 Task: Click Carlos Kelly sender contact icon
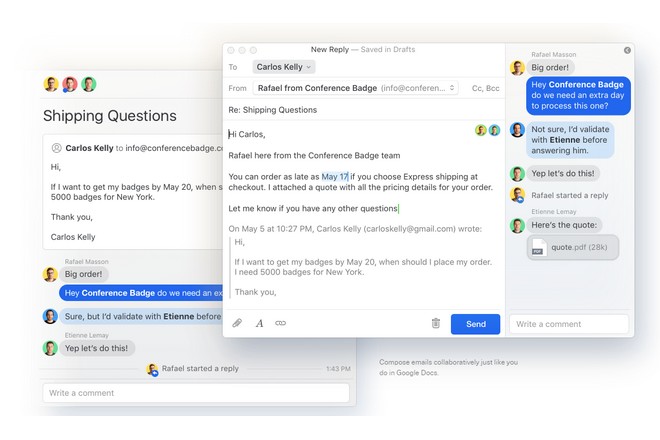(x=56, y=148)
